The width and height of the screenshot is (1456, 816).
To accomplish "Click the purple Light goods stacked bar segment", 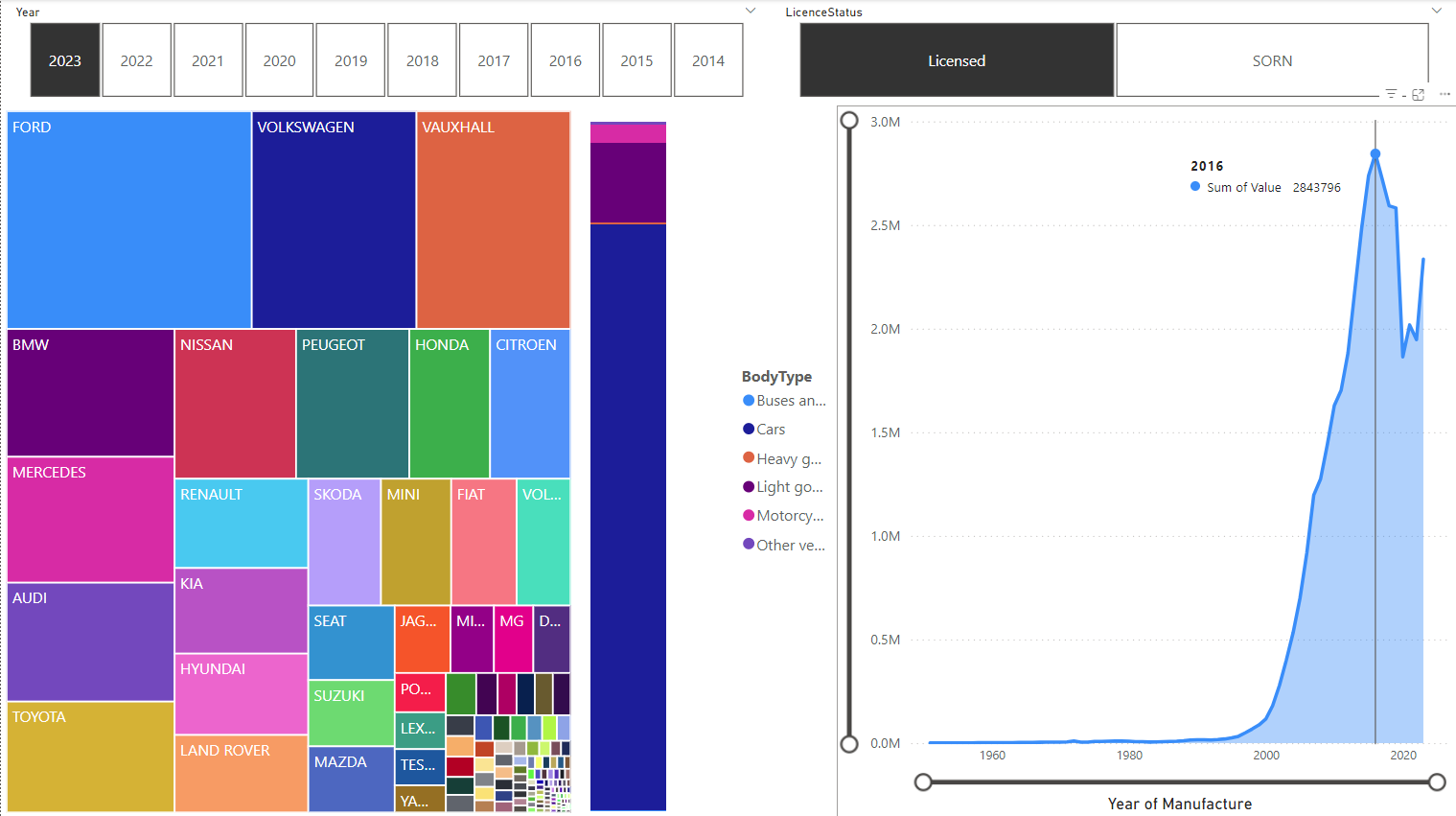I will pyautogui.click(x=628, y=182).
